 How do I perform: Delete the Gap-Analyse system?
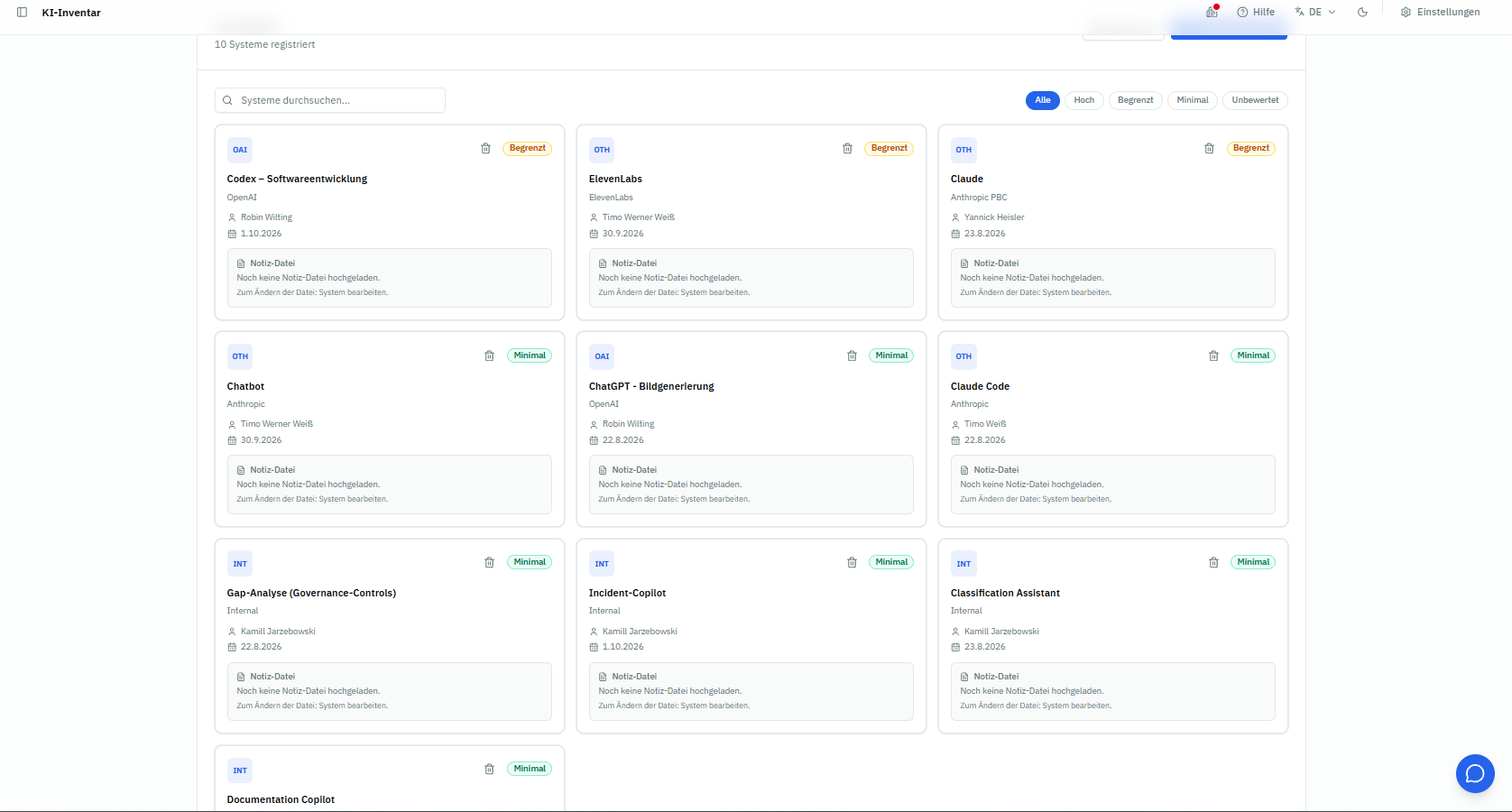click(x=489, y=562)
